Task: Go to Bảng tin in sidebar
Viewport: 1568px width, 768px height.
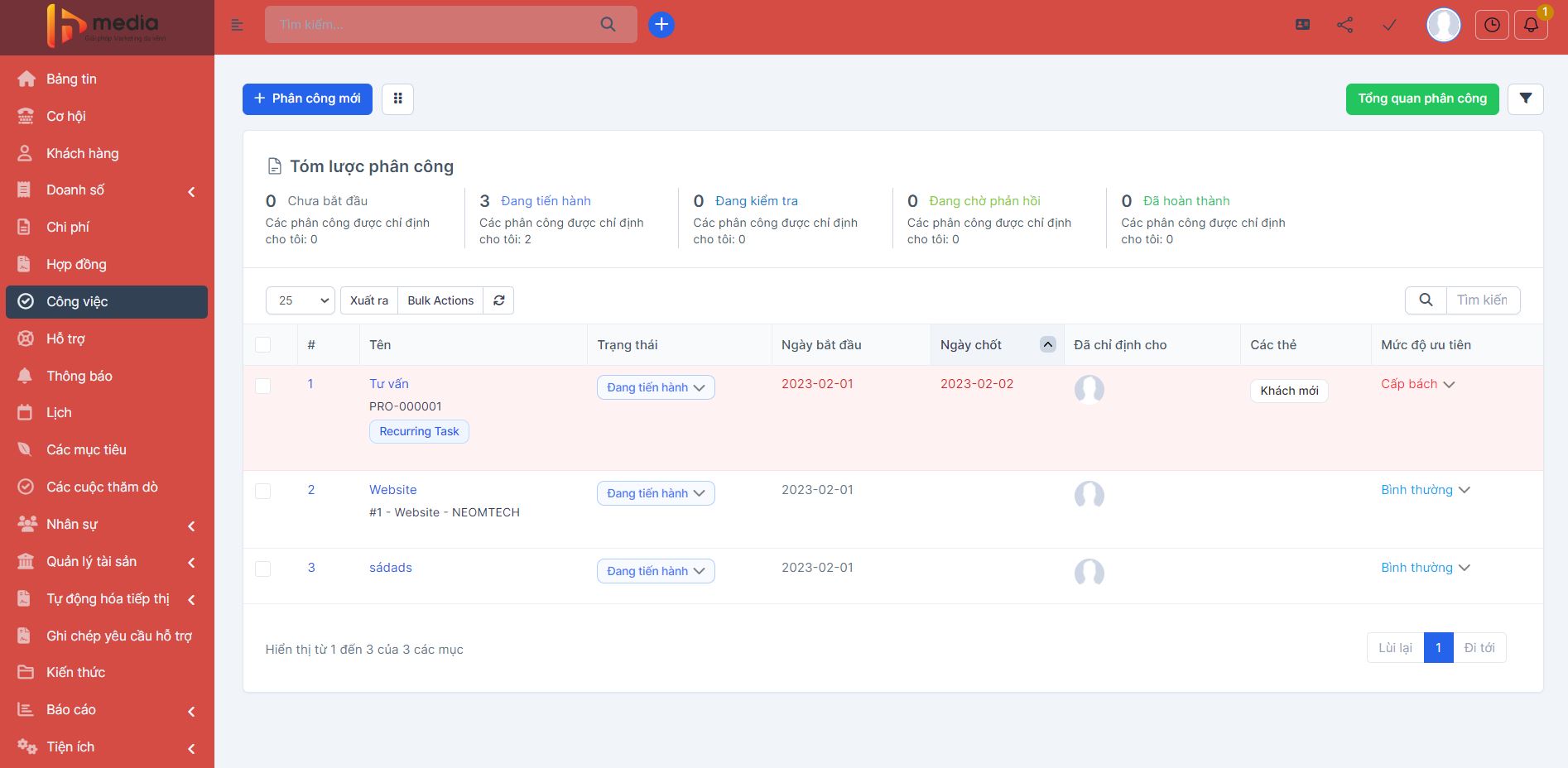Action: [x=107, y=79]
